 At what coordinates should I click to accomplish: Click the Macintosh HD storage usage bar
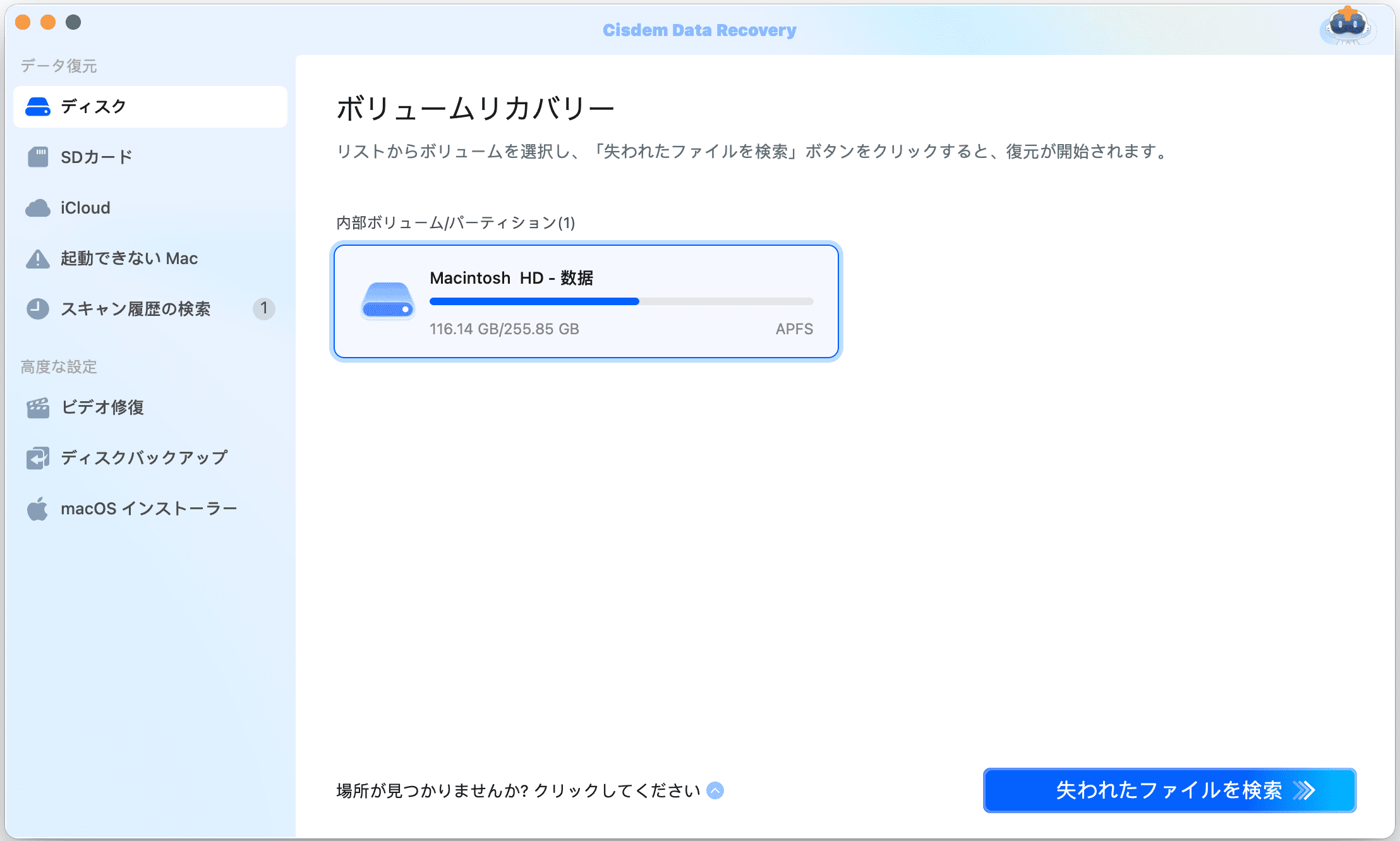click(621, 301)
